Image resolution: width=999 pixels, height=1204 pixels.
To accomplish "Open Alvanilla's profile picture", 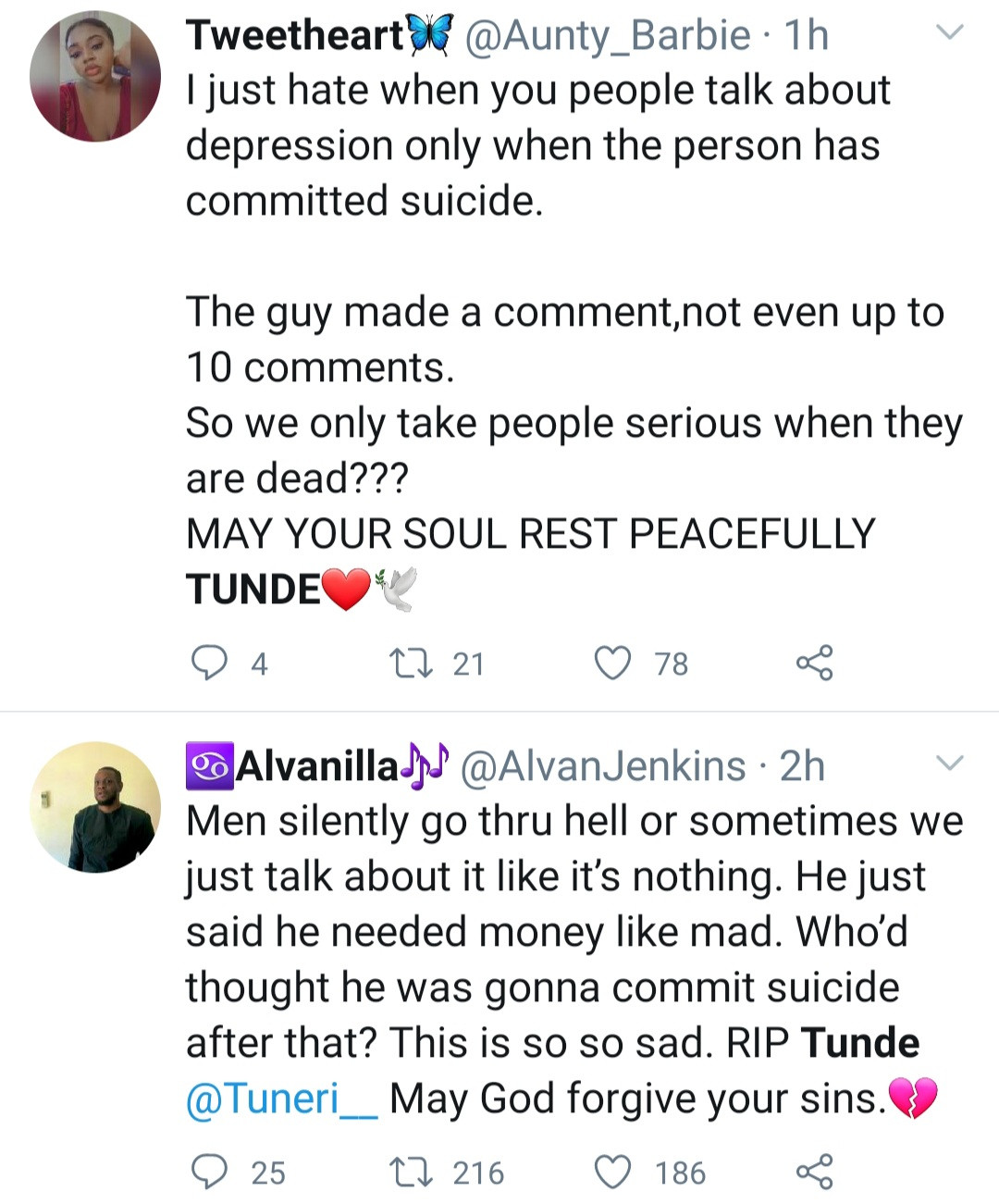I will tap(95, 807).
